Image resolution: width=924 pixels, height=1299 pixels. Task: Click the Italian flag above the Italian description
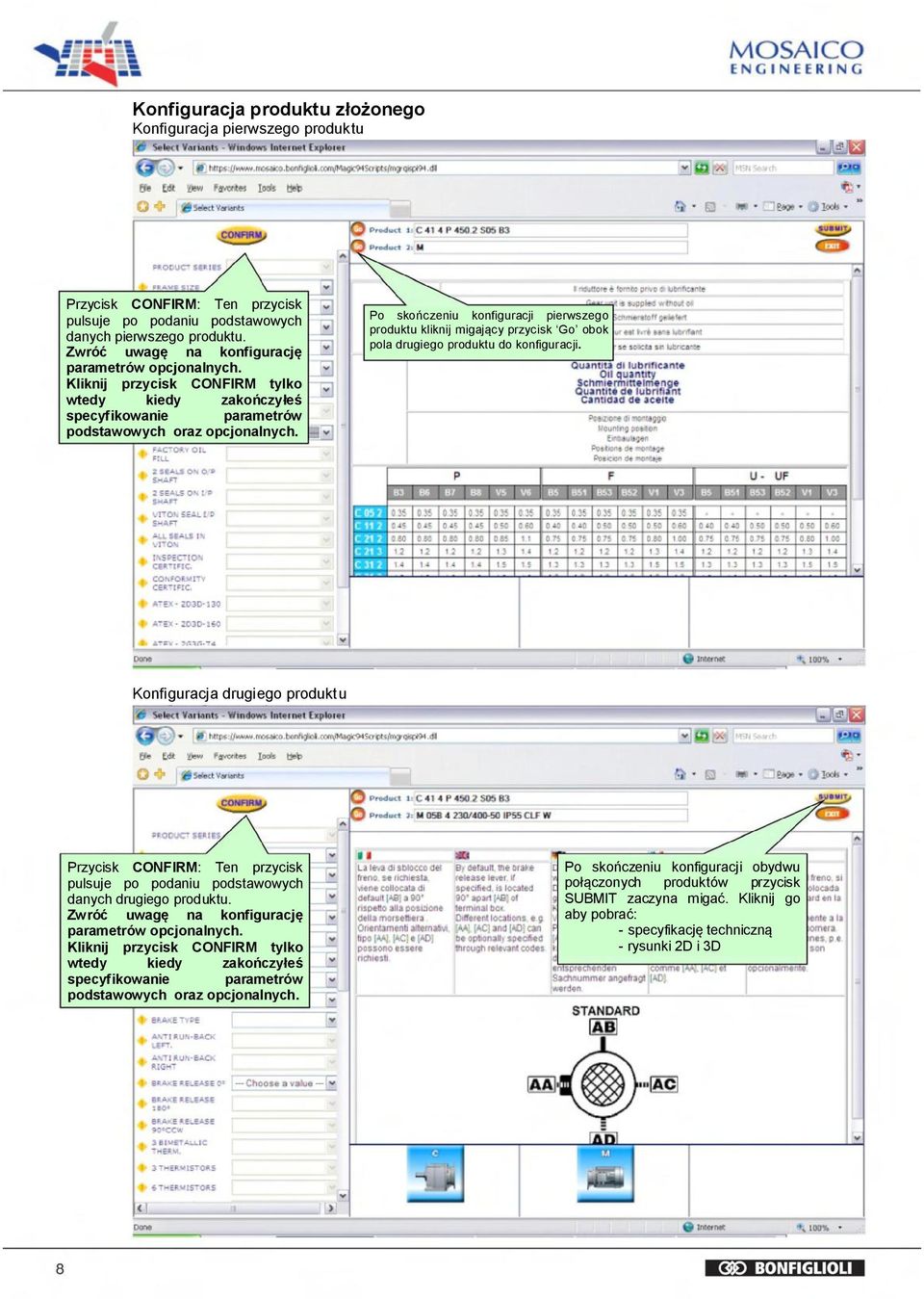point(364,855)
